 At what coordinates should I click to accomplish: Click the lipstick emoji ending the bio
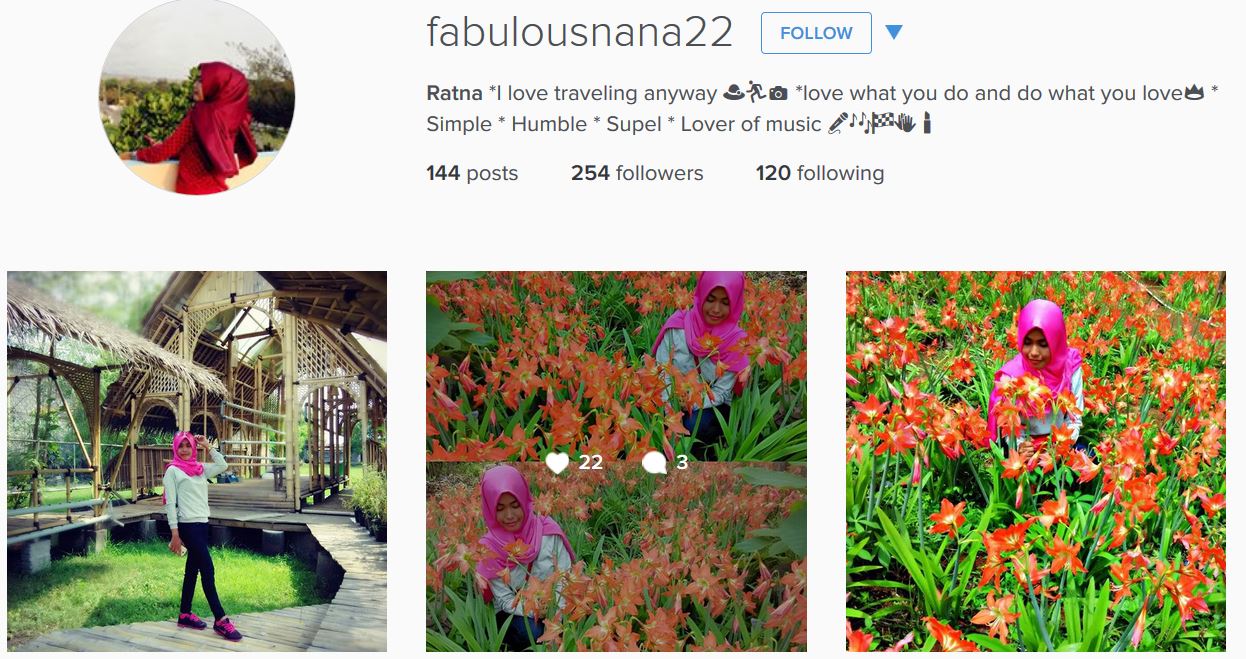tap(927, 123)
